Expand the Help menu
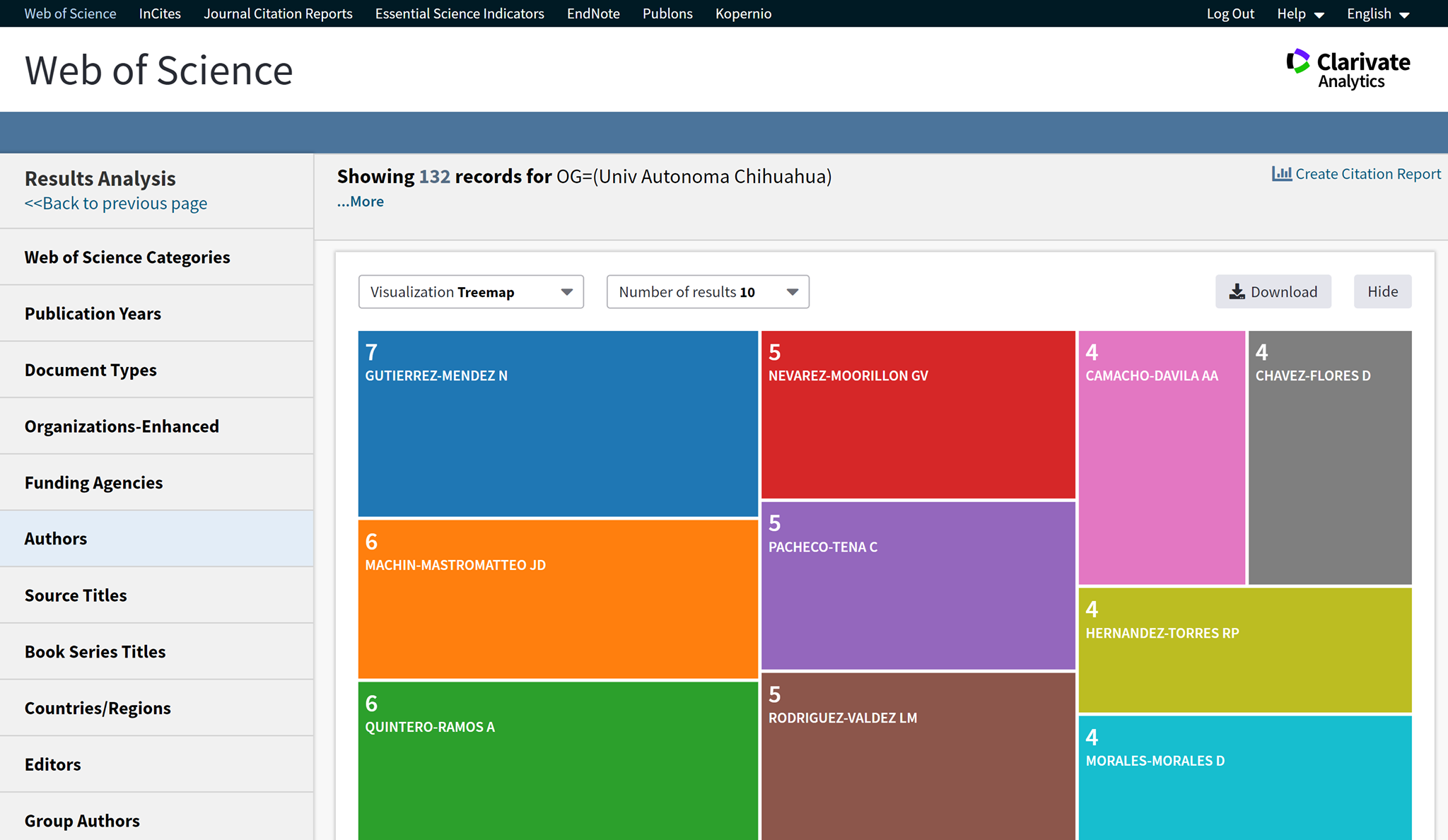This screenshot has height=840, width=1448. click(1300, 14)
